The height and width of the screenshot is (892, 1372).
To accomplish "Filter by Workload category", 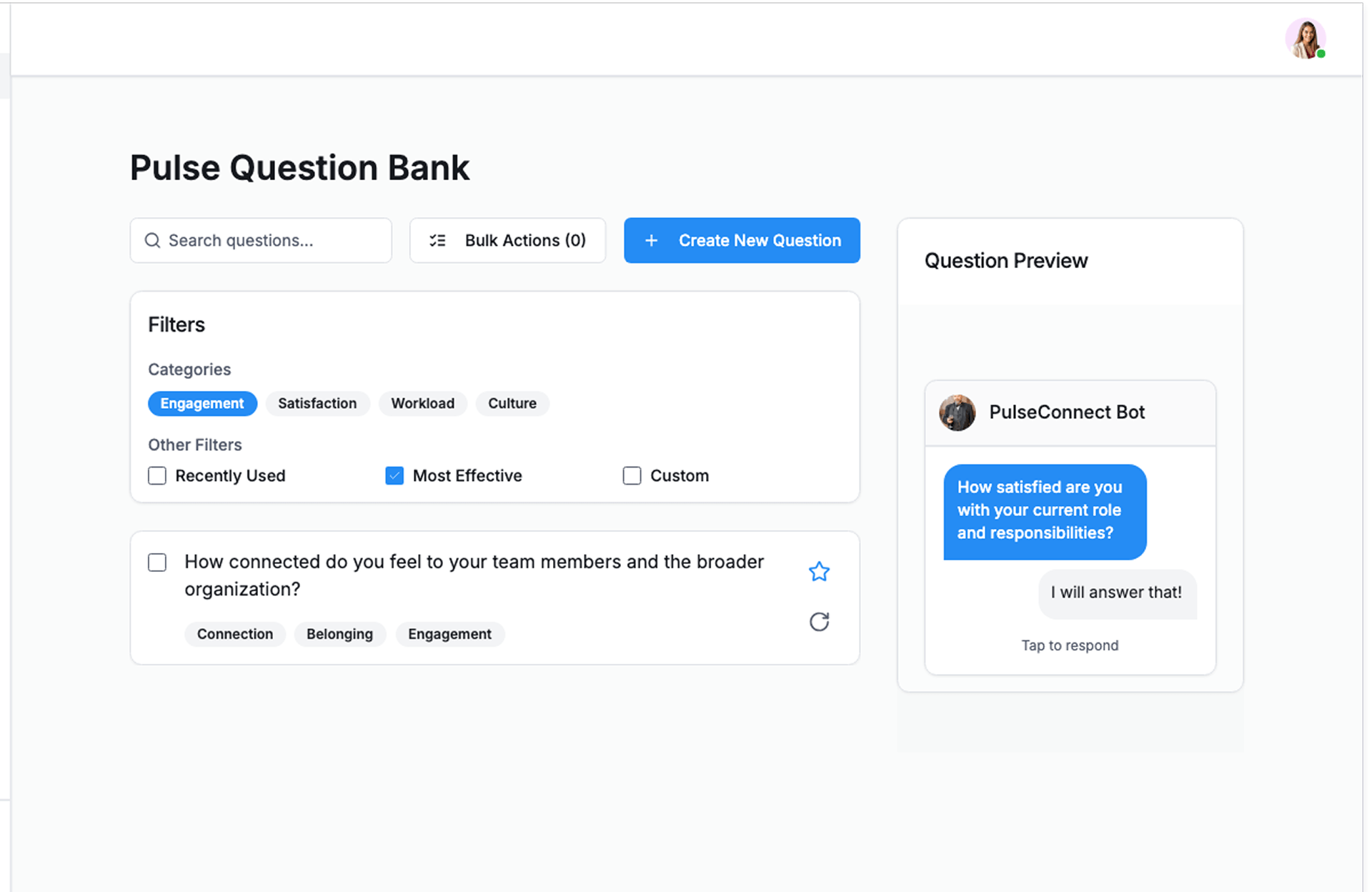I will [422, 404].
